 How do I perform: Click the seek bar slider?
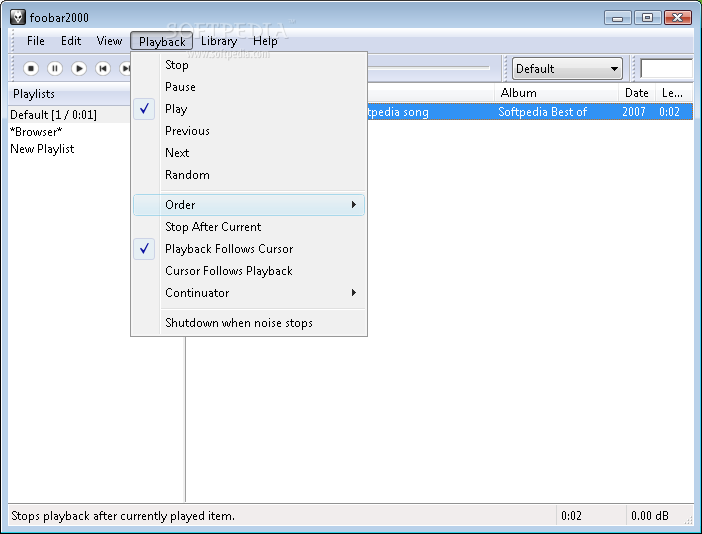[x=429, y=68]
